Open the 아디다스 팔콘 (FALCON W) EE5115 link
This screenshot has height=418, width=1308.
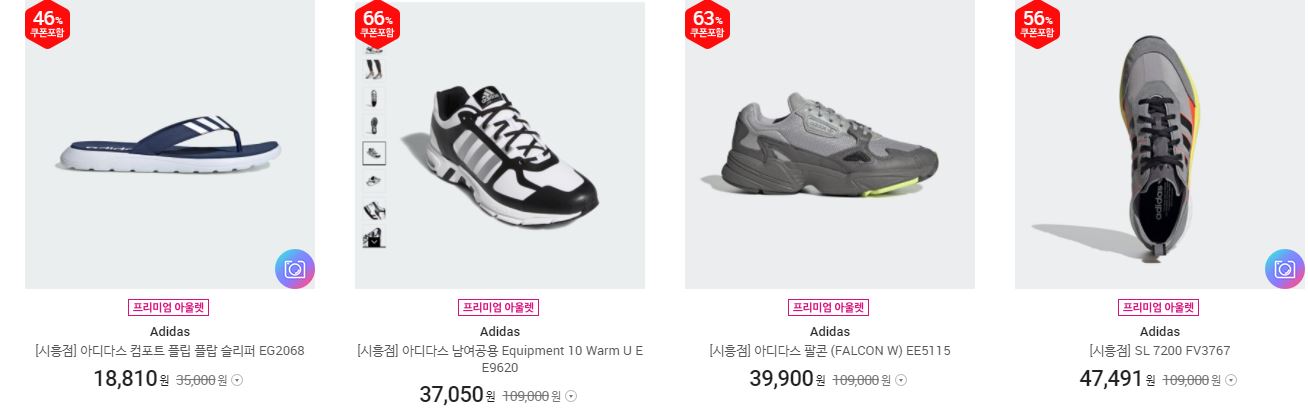(829, 351)
